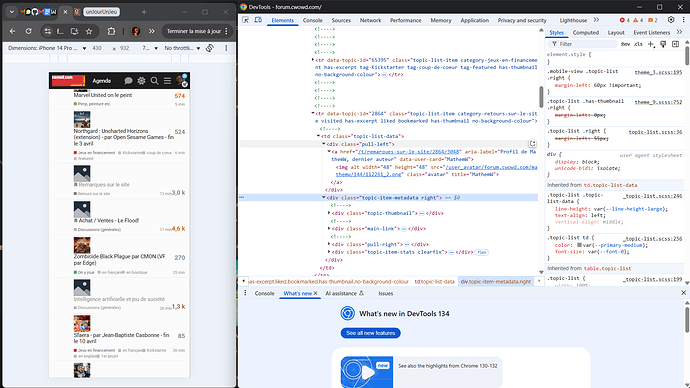Open the Performance panel tab
690x388 pixels.
point(405,20)
